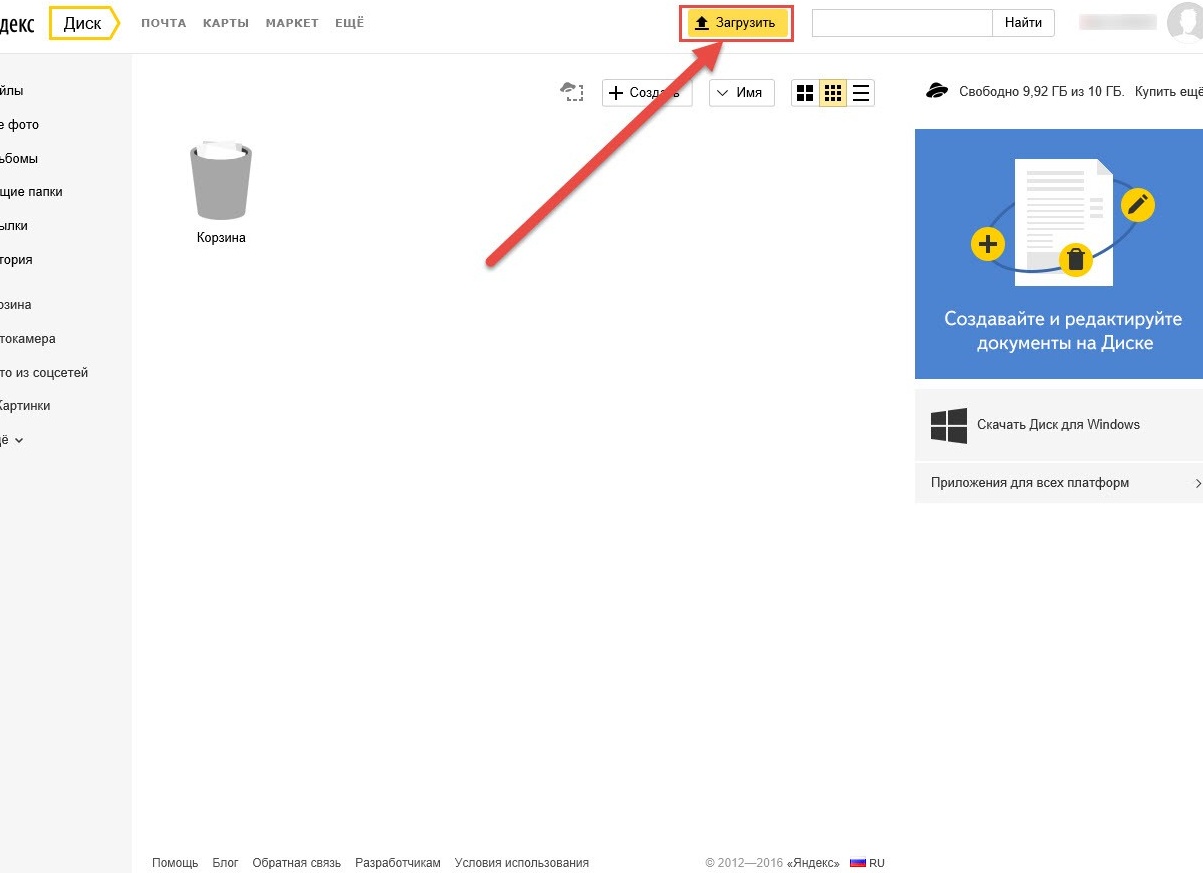Click the Диск logo tab
The height and width of the screenshot is (873, 1203).
coord(83,23)
